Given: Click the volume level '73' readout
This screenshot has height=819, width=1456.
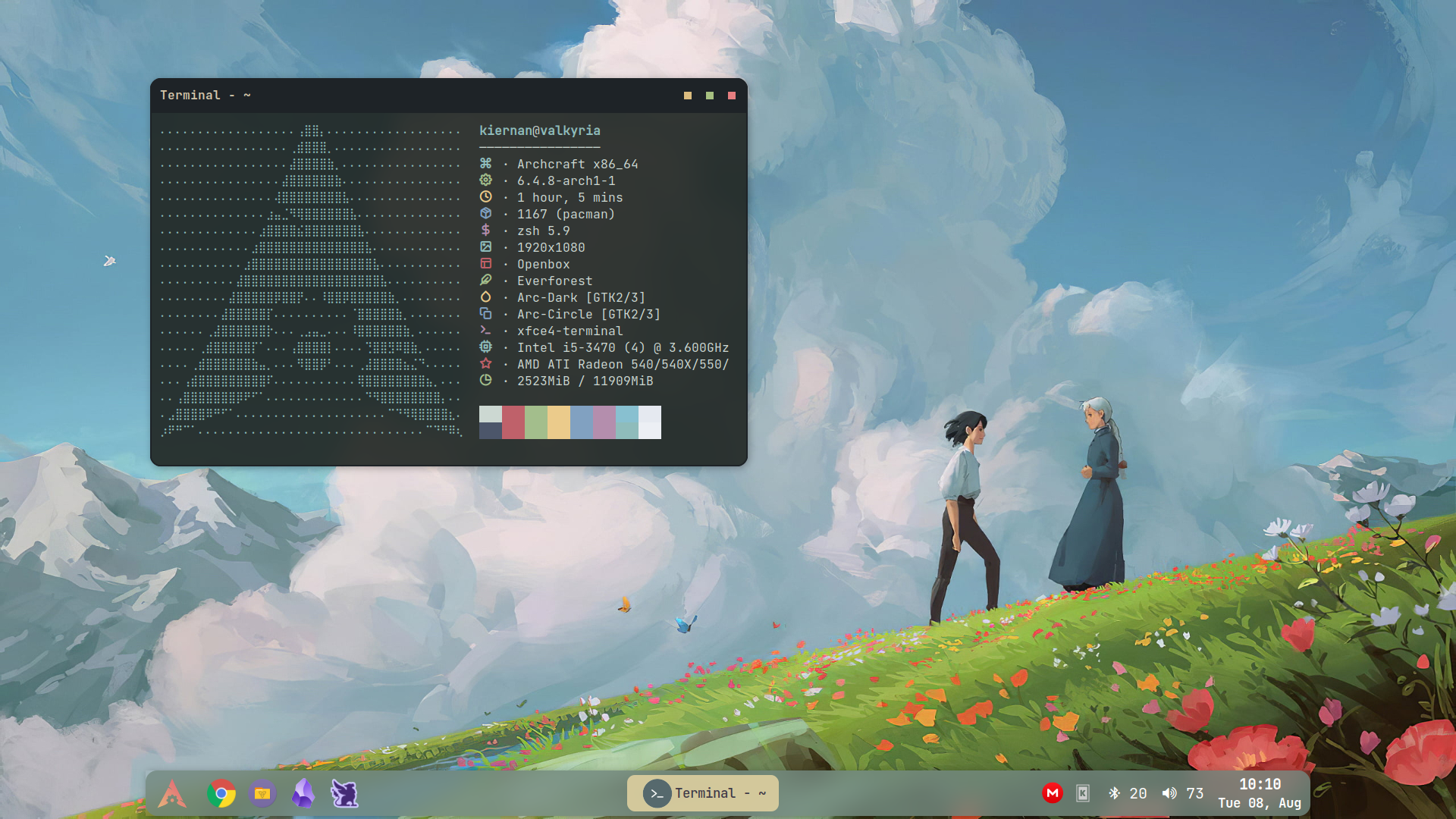Looking at the screenshot, I should (1196, 793).
